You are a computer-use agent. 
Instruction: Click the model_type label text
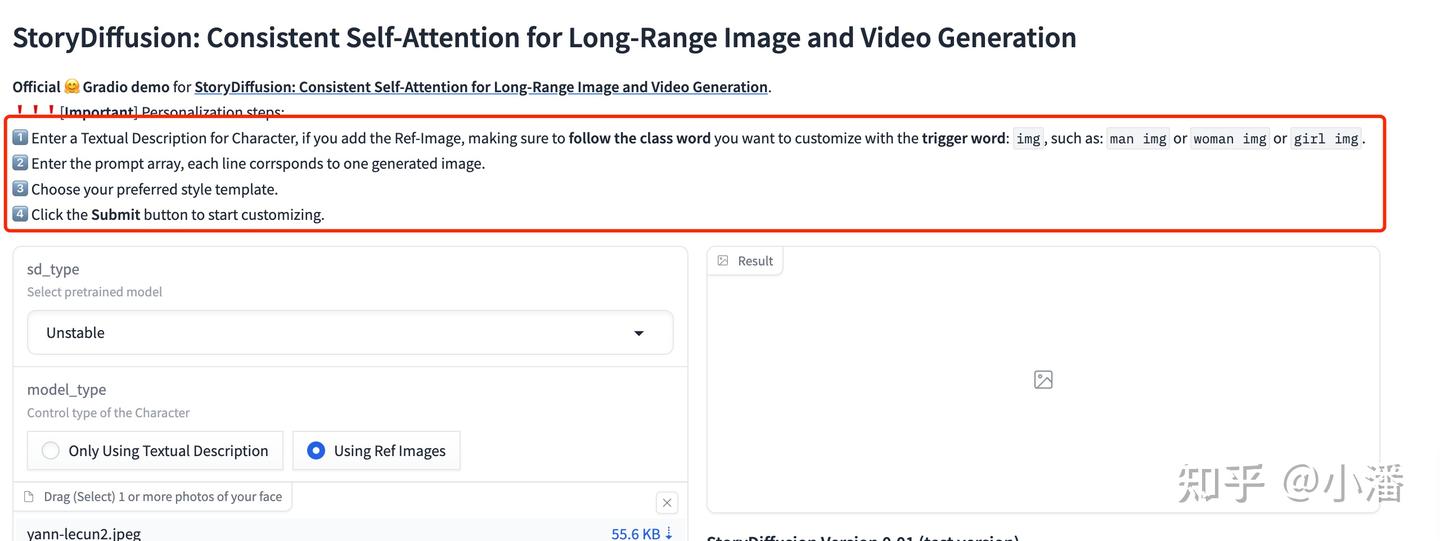[66, 390]
